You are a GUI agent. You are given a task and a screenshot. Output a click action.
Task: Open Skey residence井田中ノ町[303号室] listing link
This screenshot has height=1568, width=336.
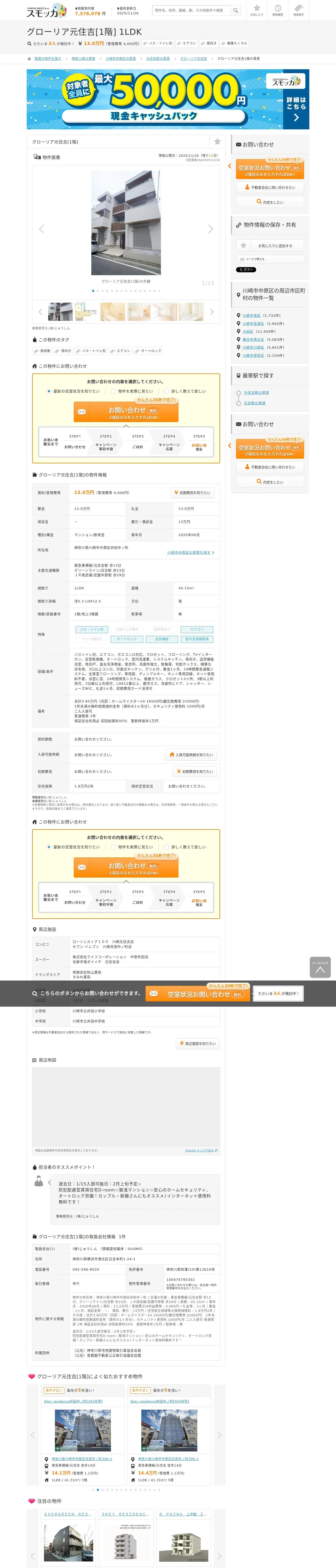73,1401
